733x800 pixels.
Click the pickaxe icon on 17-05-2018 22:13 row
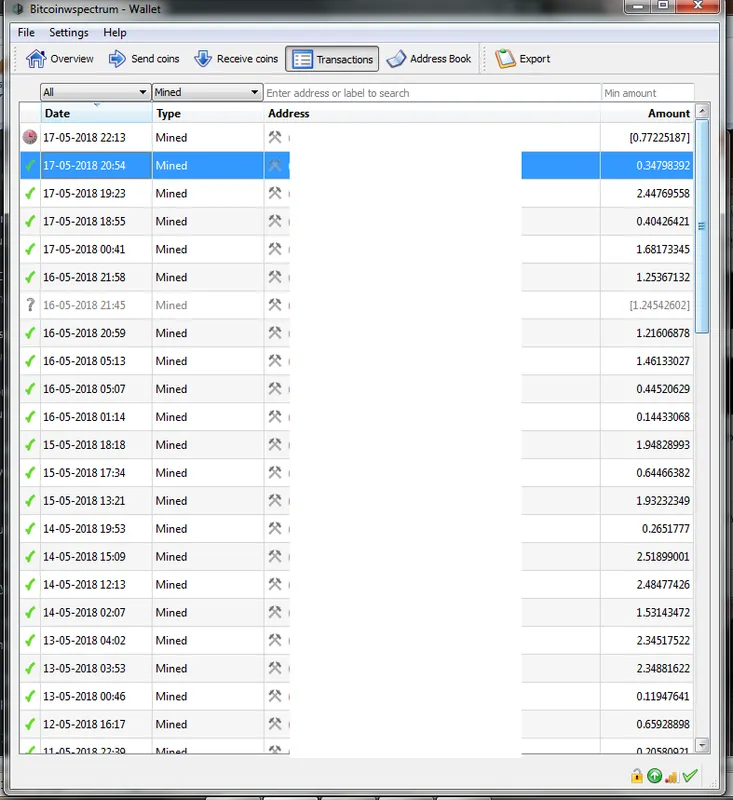[275, 137]
